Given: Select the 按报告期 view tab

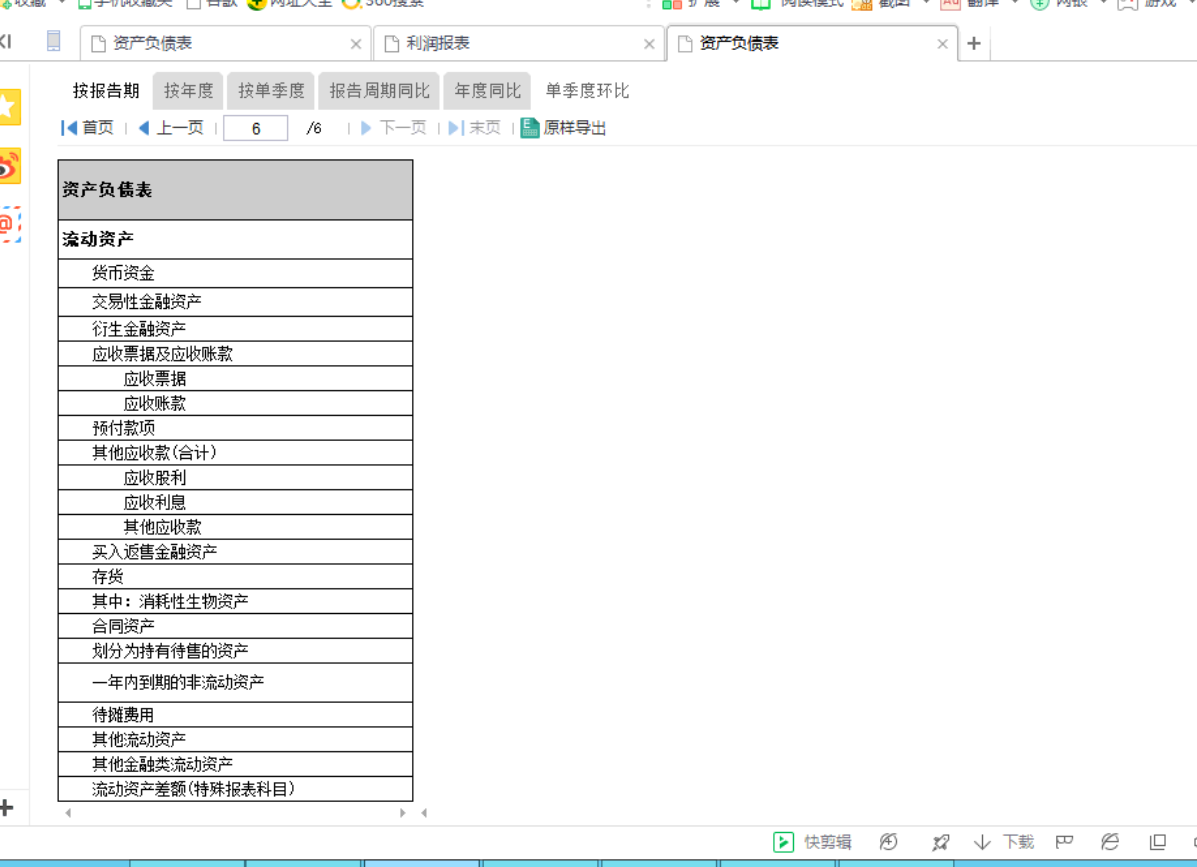Looking at the screenshot, I should 106,91.
